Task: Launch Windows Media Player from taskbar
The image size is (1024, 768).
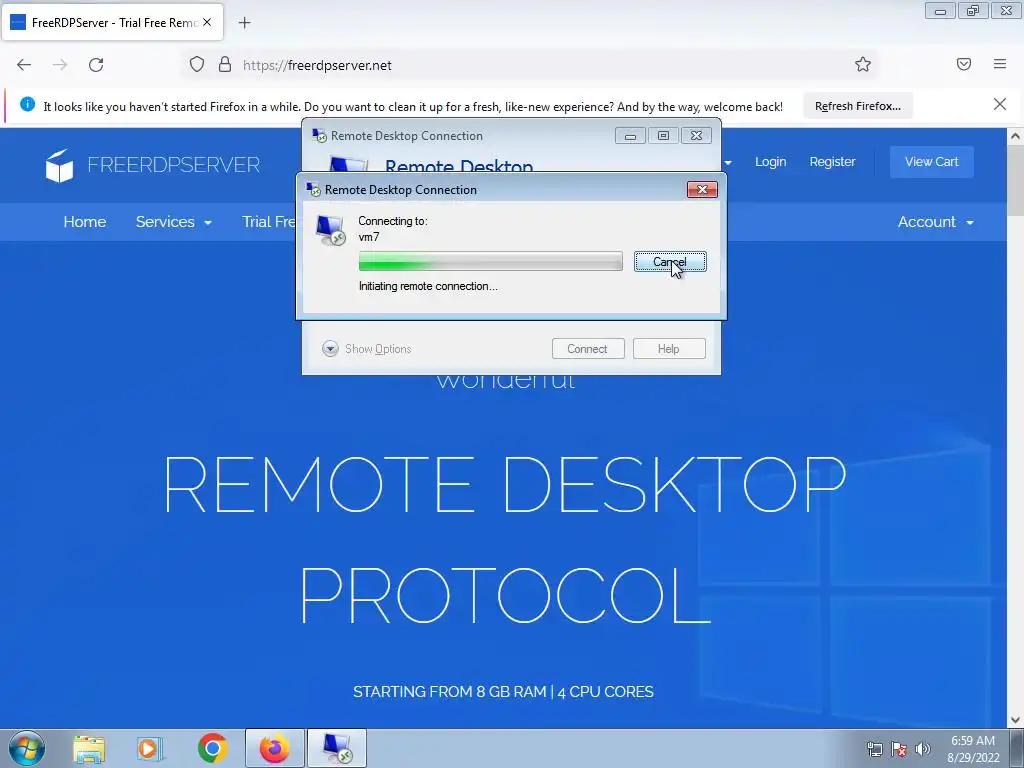Action: click(150, 748)
